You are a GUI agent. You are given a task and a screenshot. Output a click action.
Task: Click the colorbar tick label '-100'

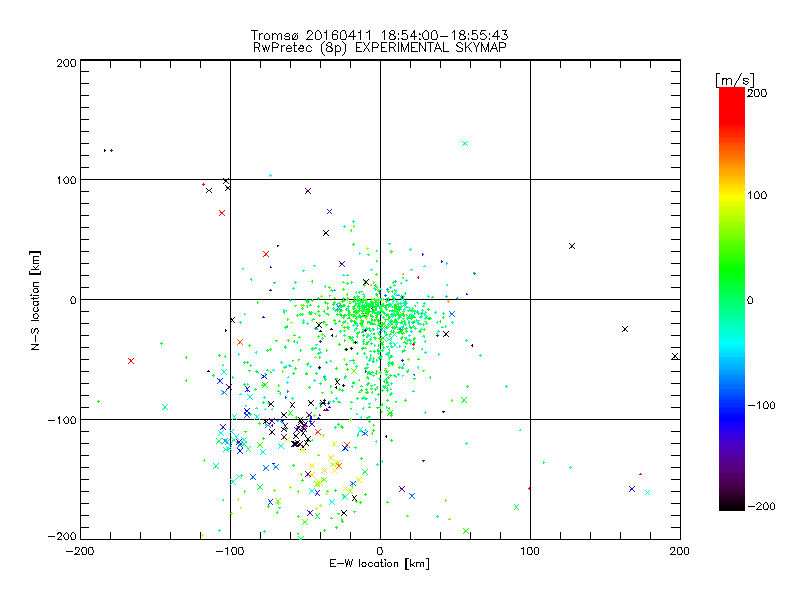tap(761, 405)
